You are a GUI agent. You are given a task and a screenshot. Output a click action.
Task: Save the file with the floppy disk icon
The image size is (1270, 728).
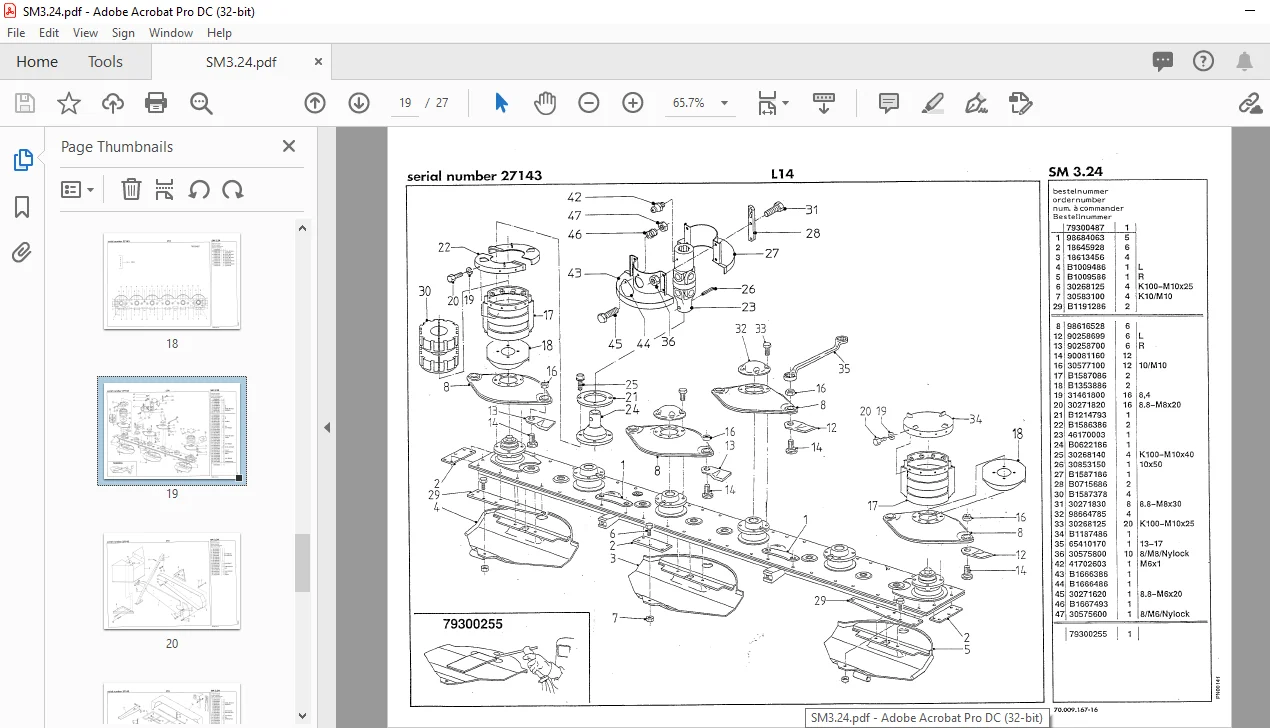pyautogui.click(x=25, y=103)
